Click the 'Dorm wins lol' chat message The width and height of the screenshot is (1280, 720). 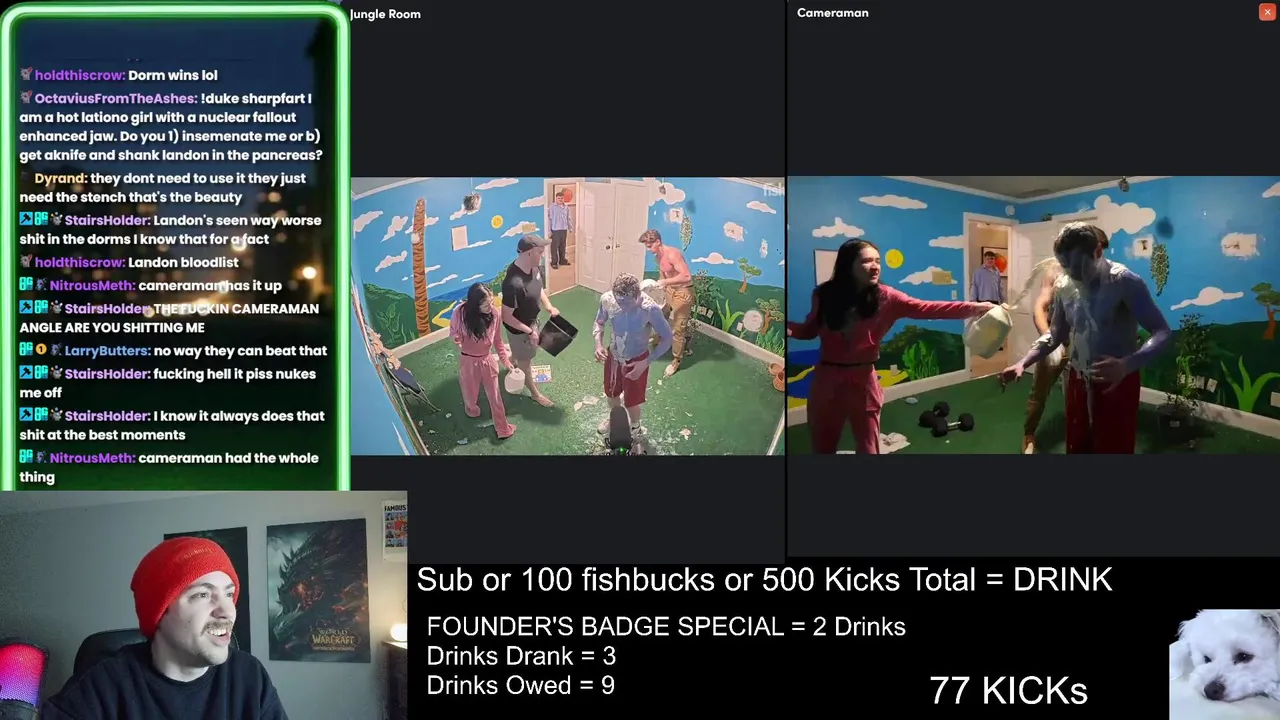[x=172, y=75]
